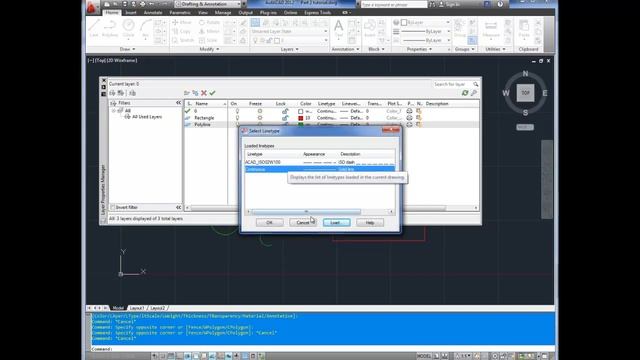Toggle On lightbulb for layer 0
Image resolution: width=640 pixels, height=360 pixels.
pyautogui.click(x=237, y=111)
